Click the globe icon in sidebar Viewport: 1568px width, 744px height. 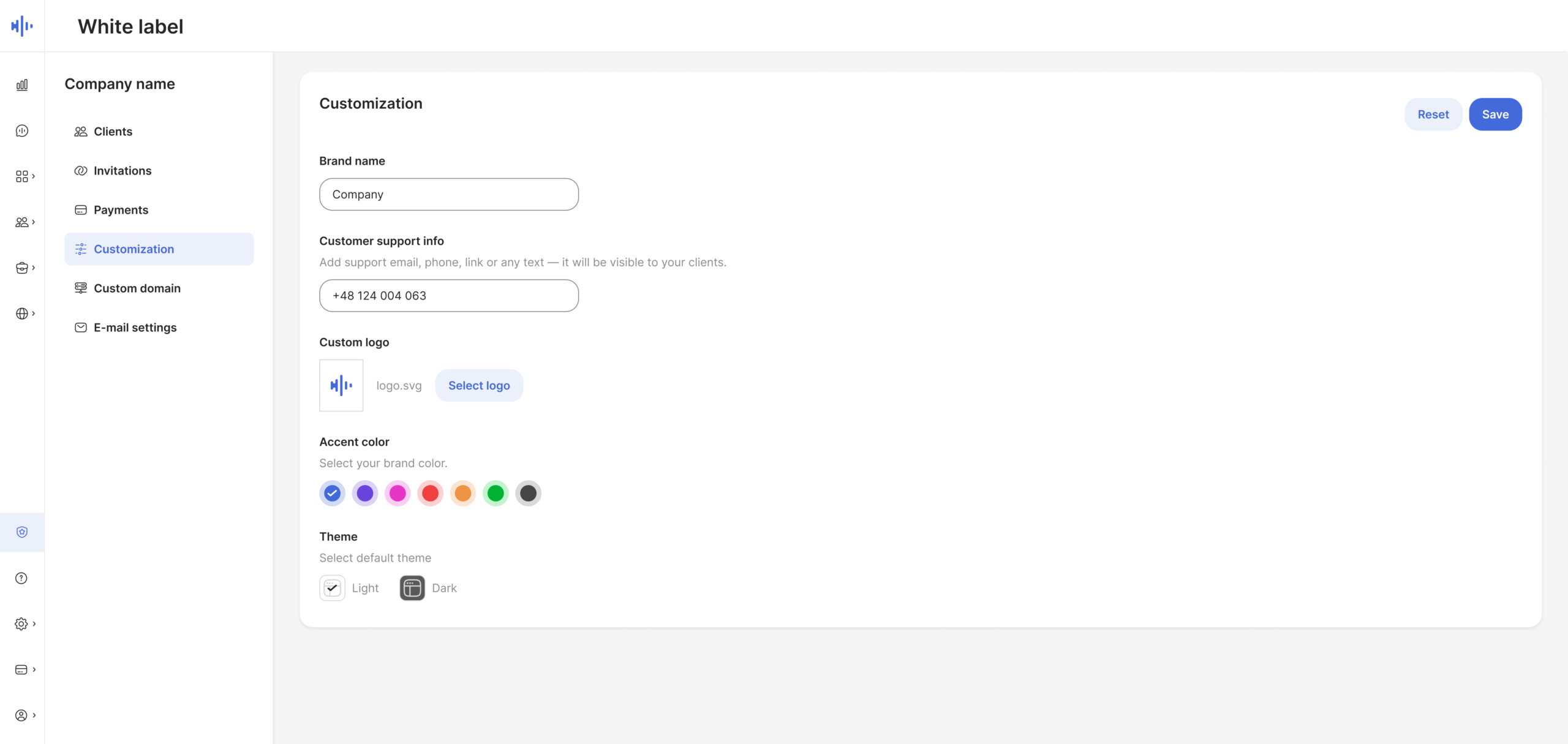[22, 314]
